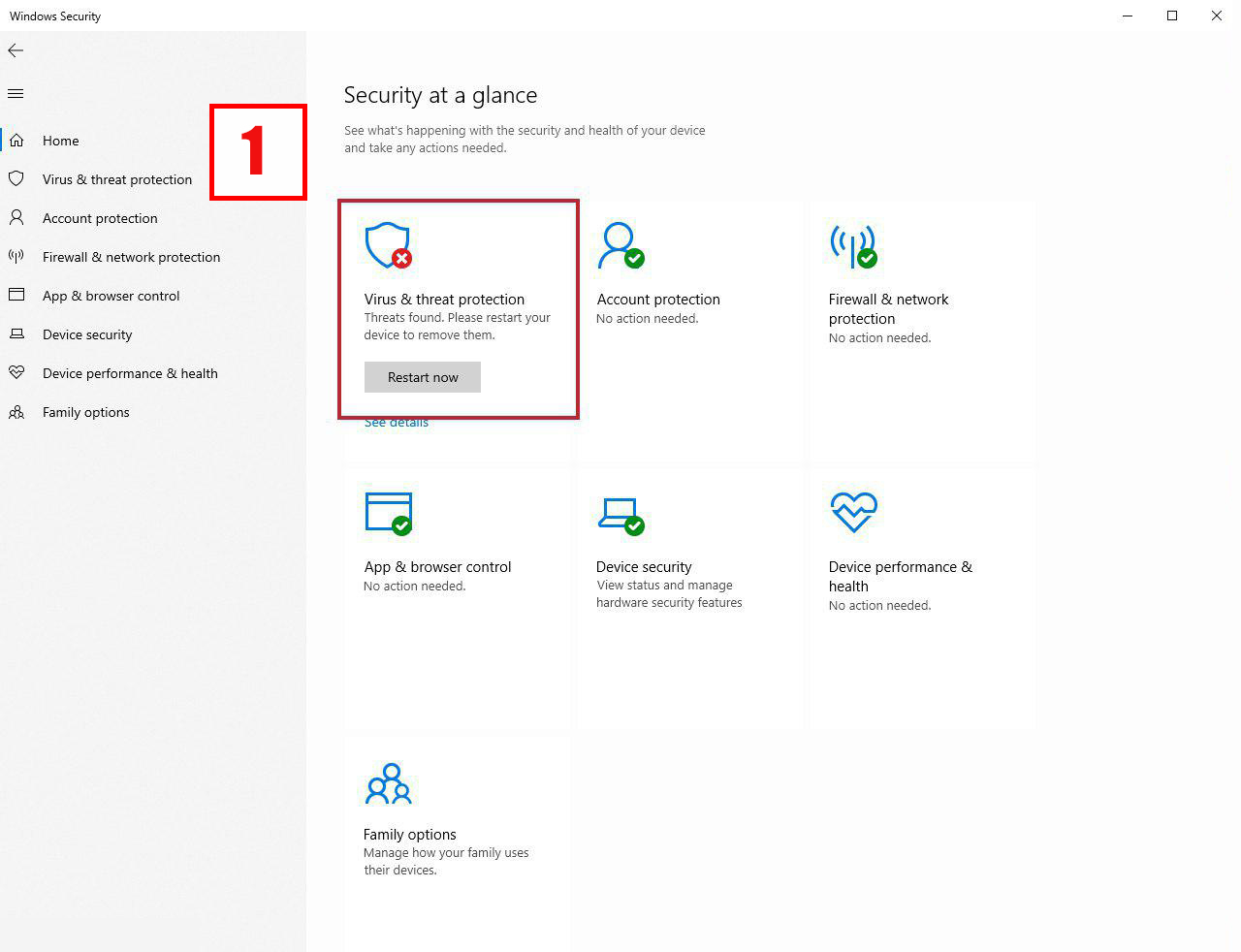
Task: Click the Family options people icon in sidebar
Action: point(16,412)
